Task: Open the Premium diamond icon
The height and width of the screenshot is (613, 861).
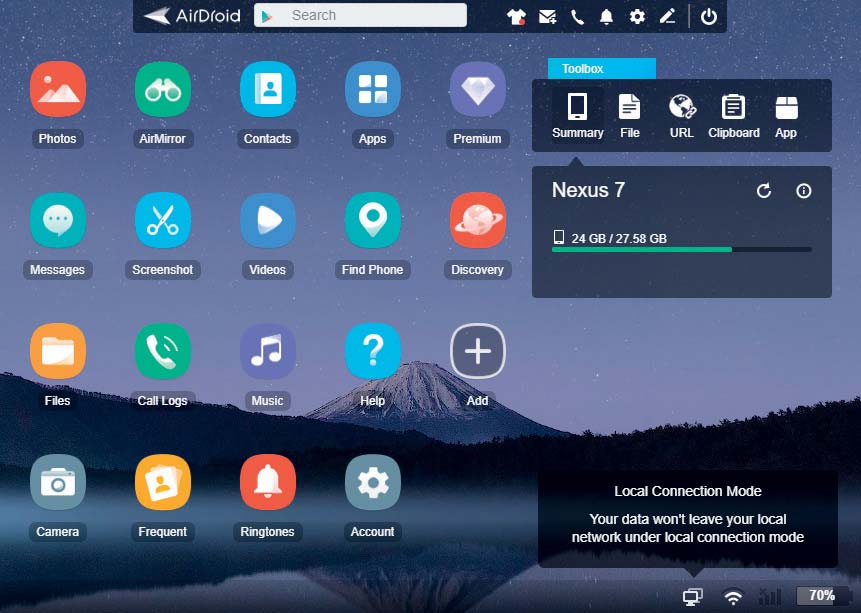Action: click(478, 90)
